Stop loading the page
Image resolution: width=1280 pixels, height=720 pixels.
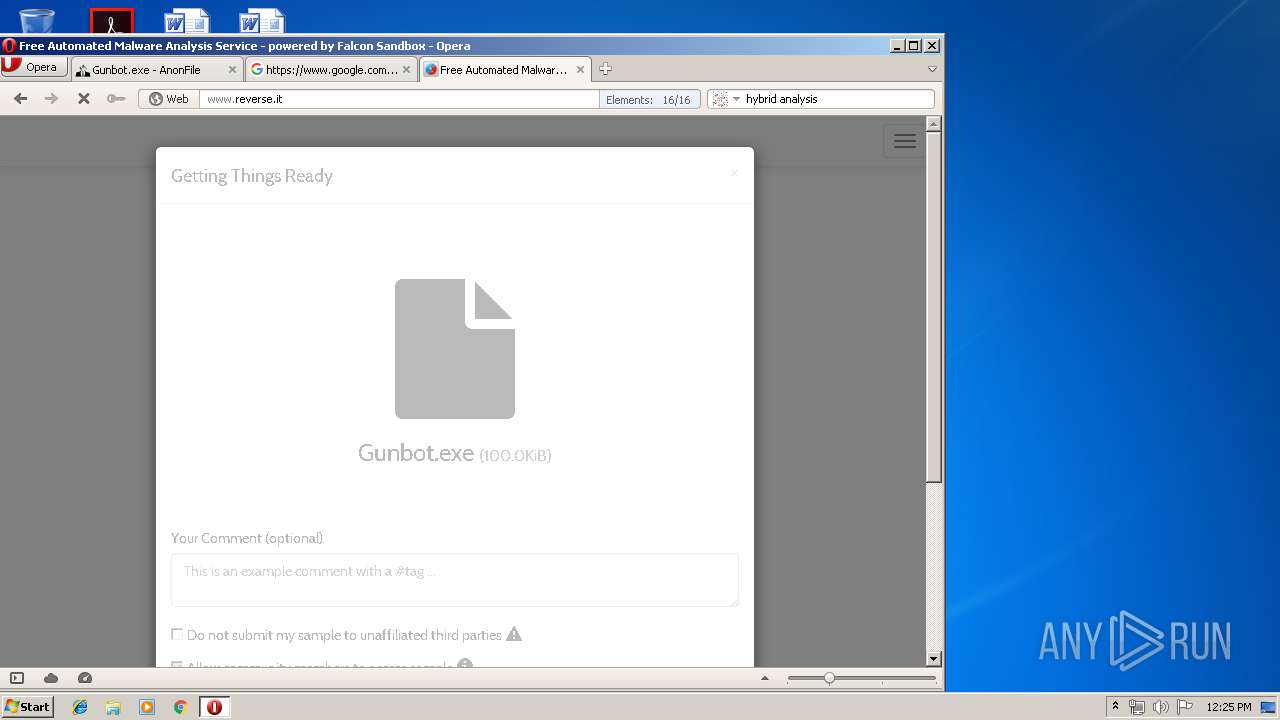[x=84, y=98]
